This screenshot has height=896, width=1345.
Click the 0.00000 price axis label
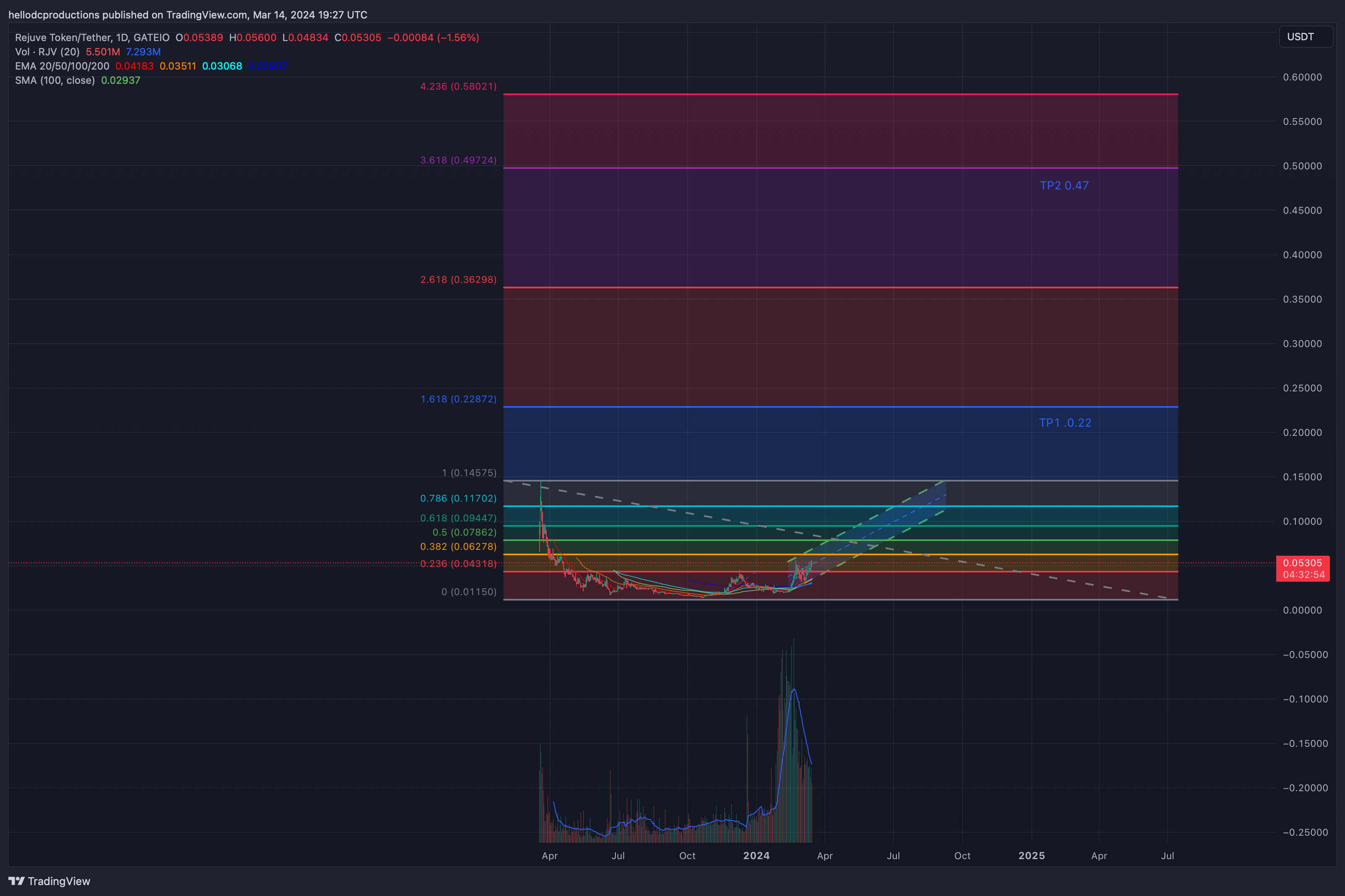click(x=1302, y=610)
